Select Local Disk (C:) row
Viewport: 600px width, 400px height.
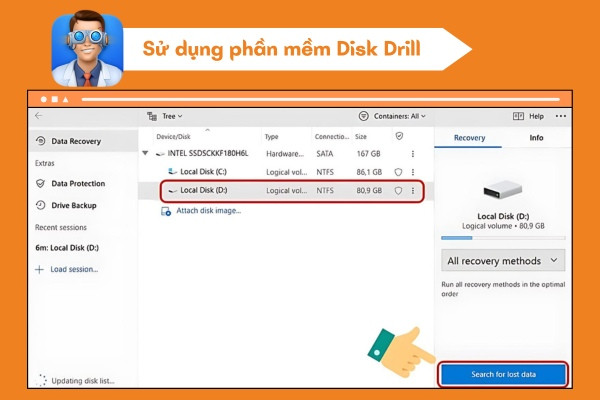point(285,172)
